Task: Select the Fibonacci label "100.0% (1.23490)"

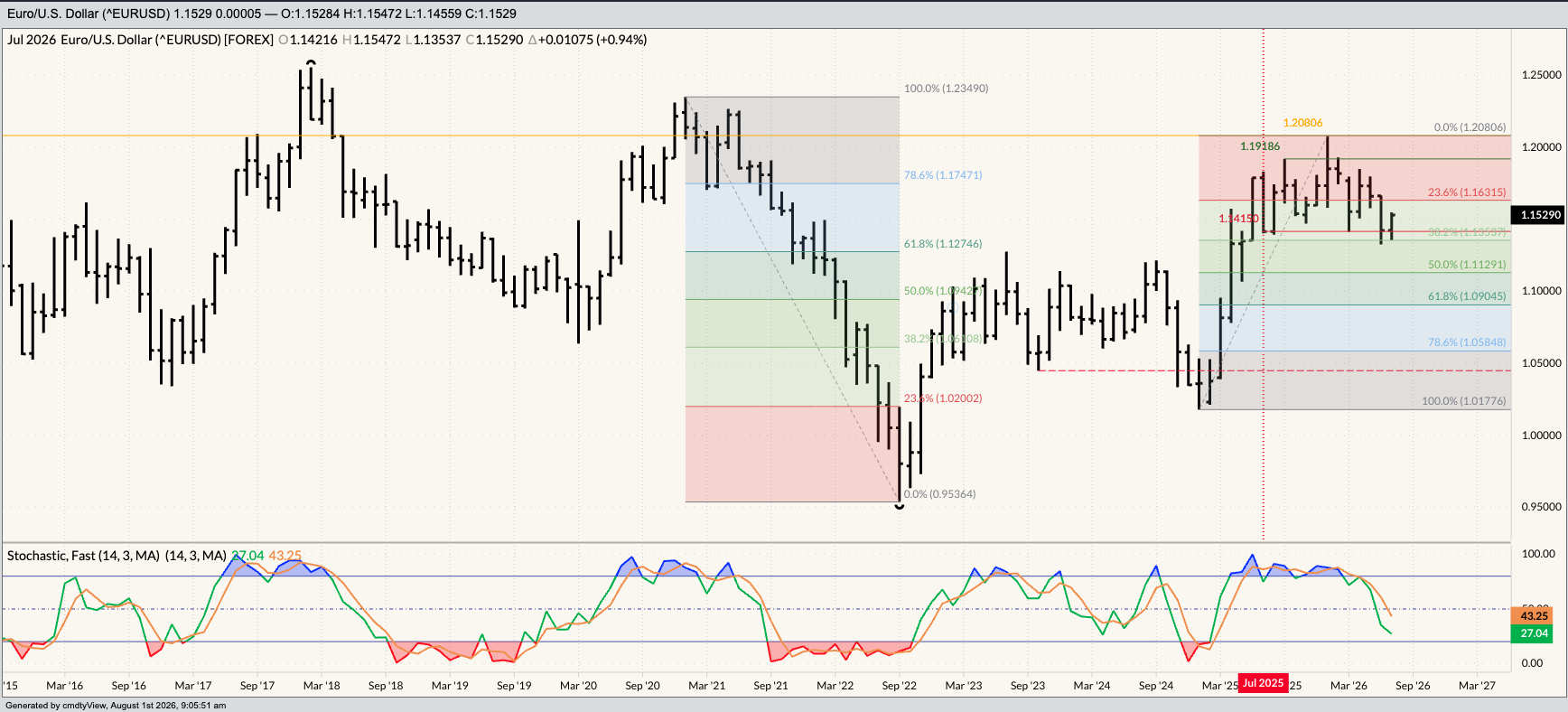Action: [947, 89]
